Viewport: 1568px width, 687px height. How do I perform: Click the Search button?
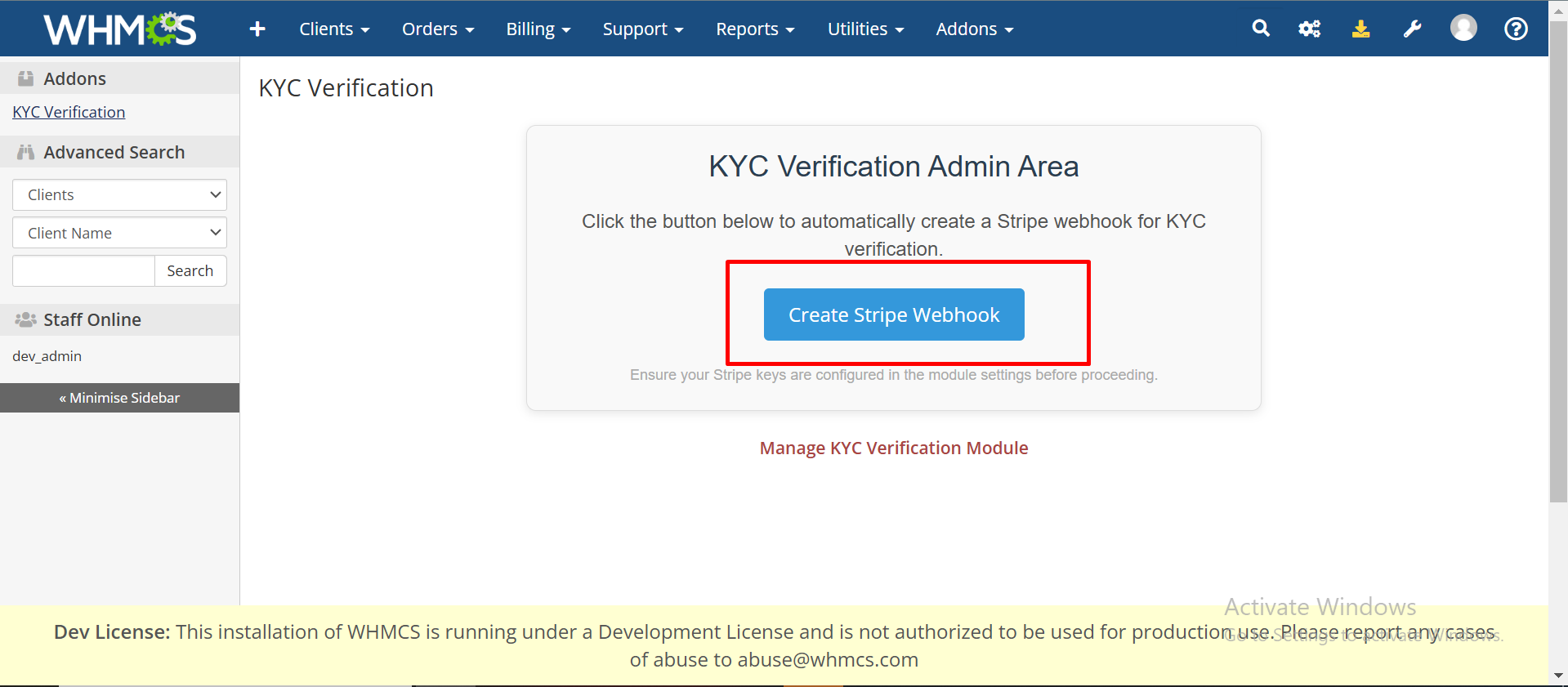[x=190, y=270]
